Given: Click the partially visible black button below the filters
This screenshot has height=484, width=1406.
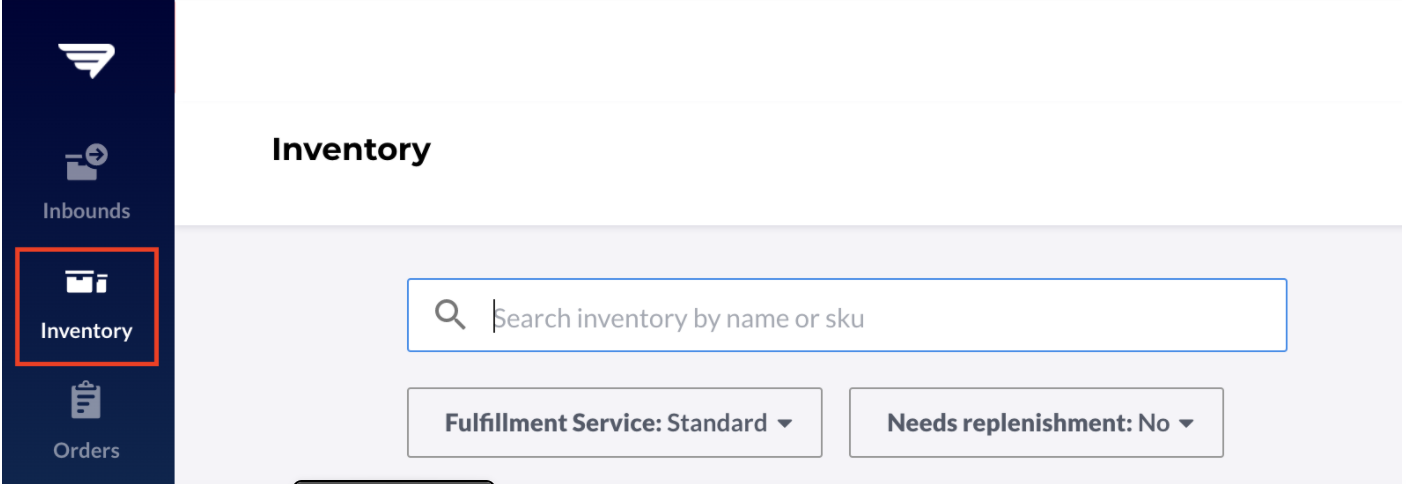Looking at the screenshot, I should (x=394, y=481).
